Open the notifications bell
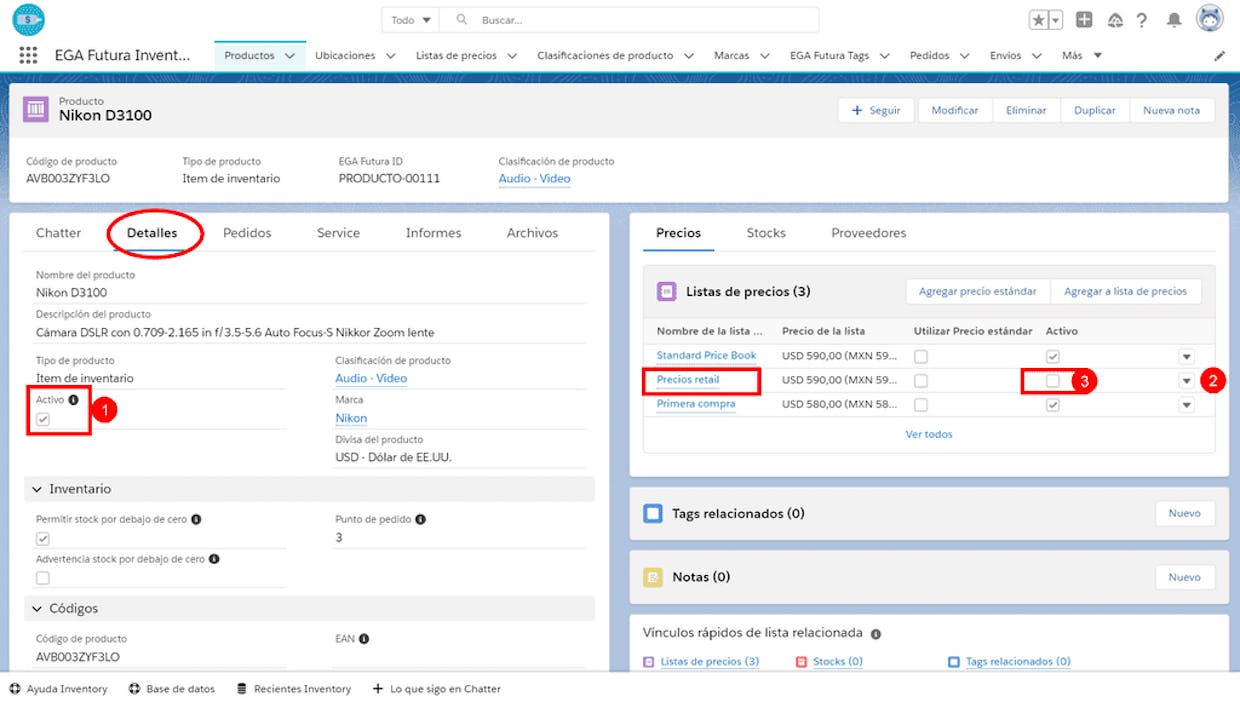 (1174, 20)
